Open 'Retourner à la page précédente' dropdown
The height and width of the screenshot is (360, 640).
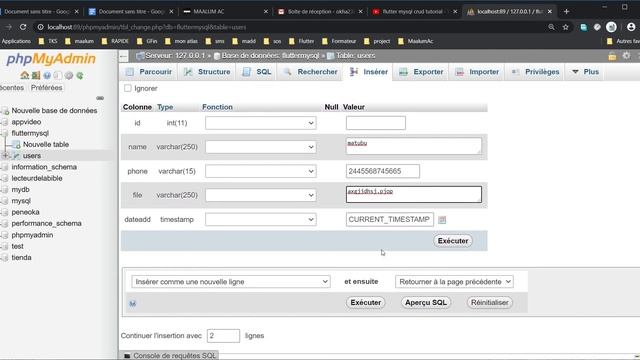[x=454, y=282]
